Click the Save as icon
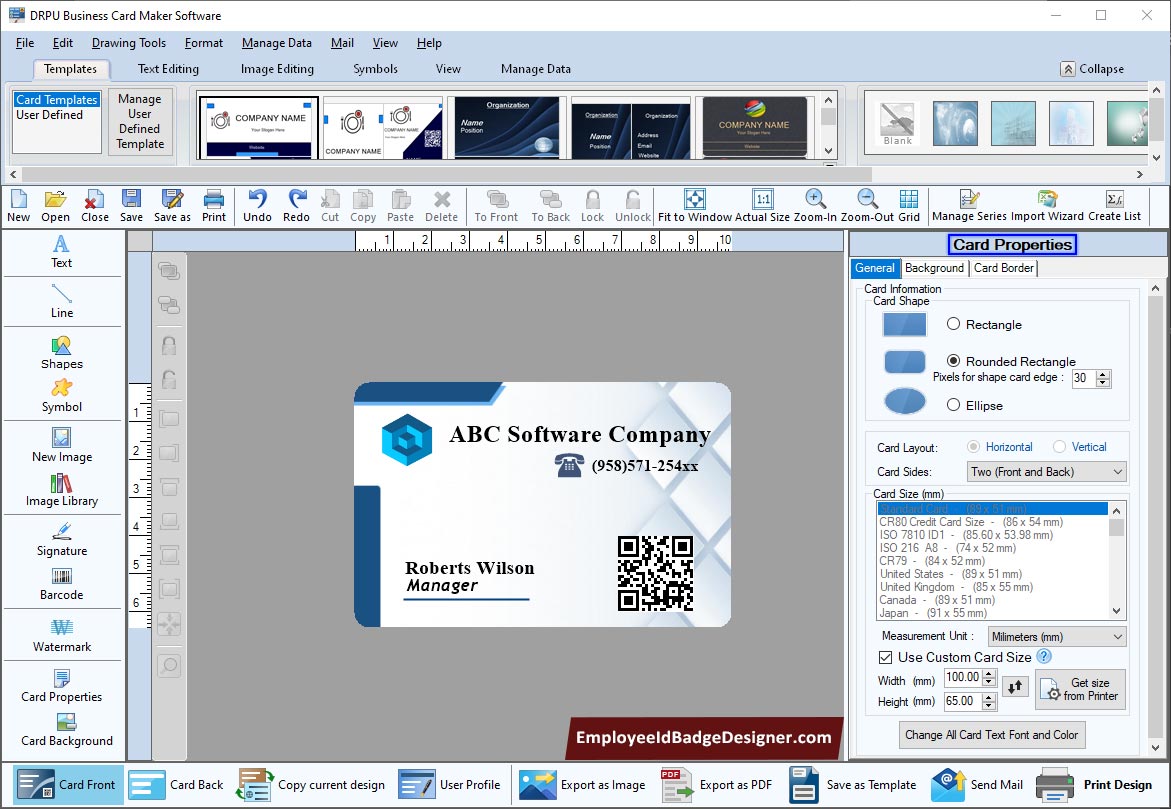This screenshot has height=809, width=1171. (x=172, y=206)
